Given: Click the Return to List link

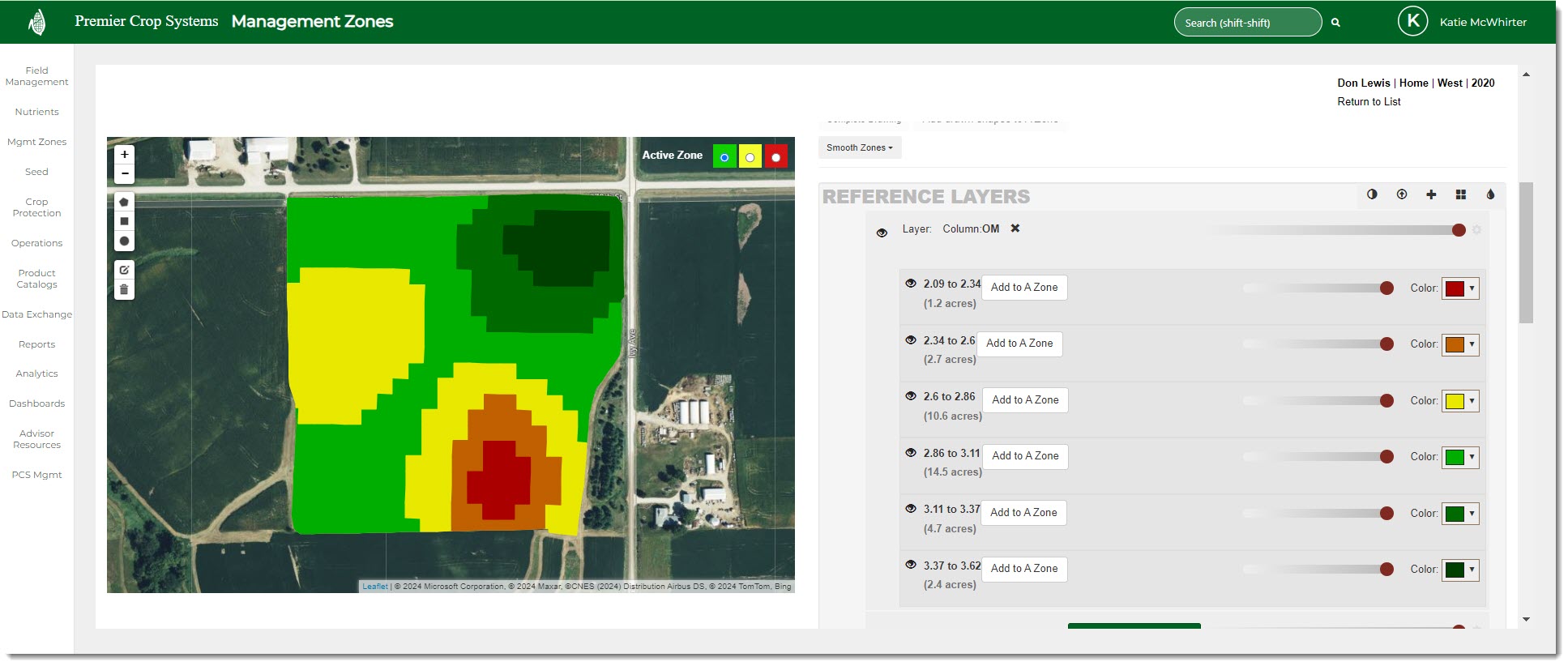Looking at the screenshot, I should tap(1369, 101).
